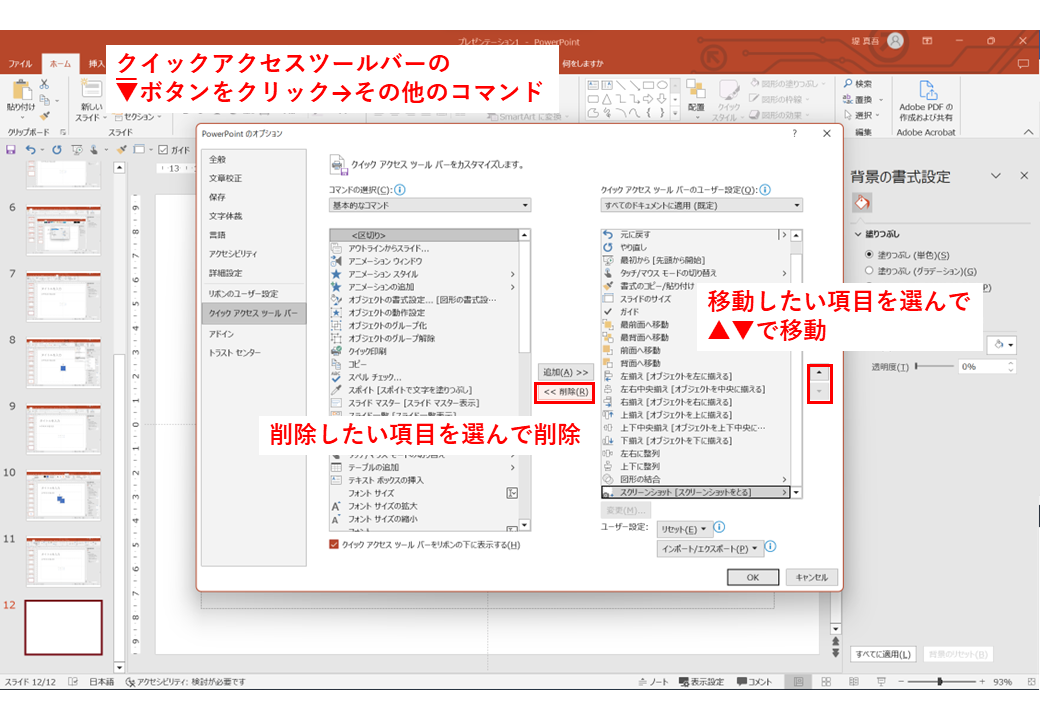Open すべてのドキュメントに適用 dropdown
1040x720 pixels.
pyautogui.click(x=702, y=206)
